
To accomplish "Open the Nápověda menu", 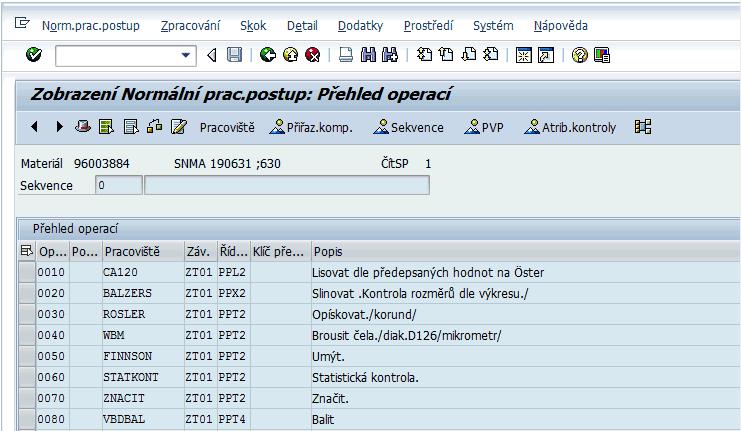I will (x=560, y=26).
